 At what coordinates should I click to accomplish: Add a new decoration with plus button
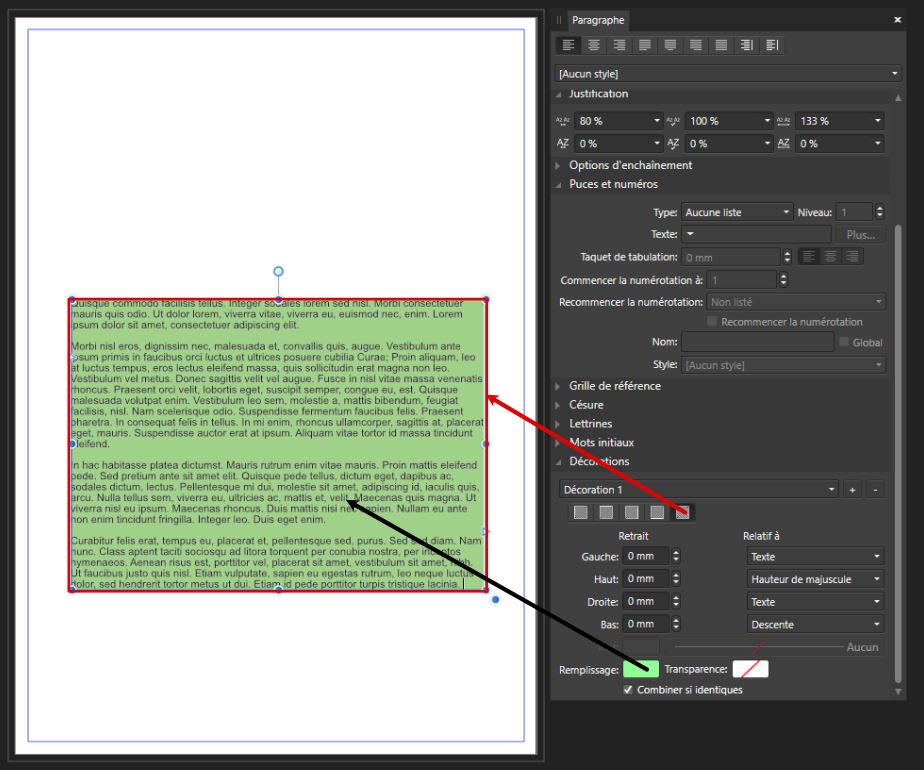click(852, 490)
